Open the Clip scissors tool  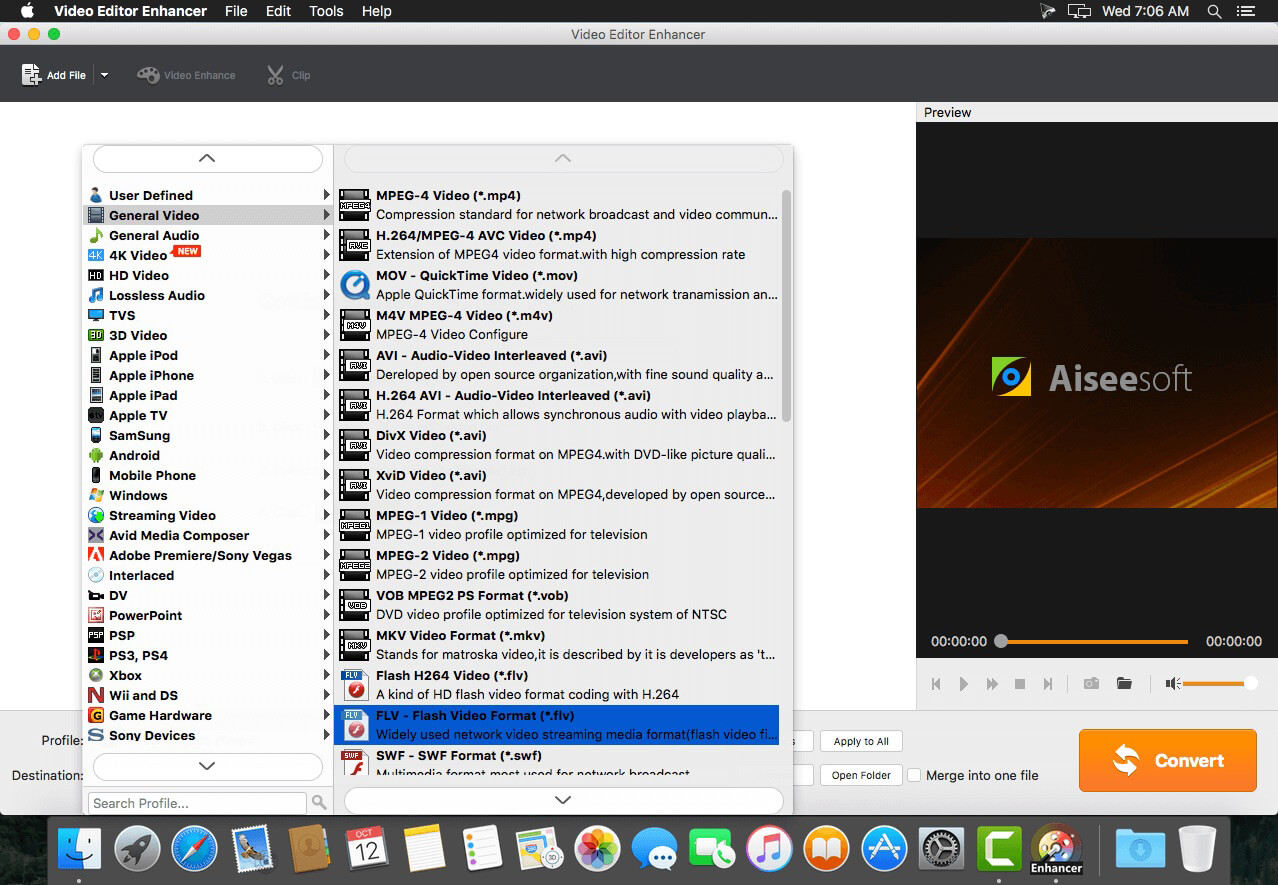pyautogui.click(x=288, y=75)
